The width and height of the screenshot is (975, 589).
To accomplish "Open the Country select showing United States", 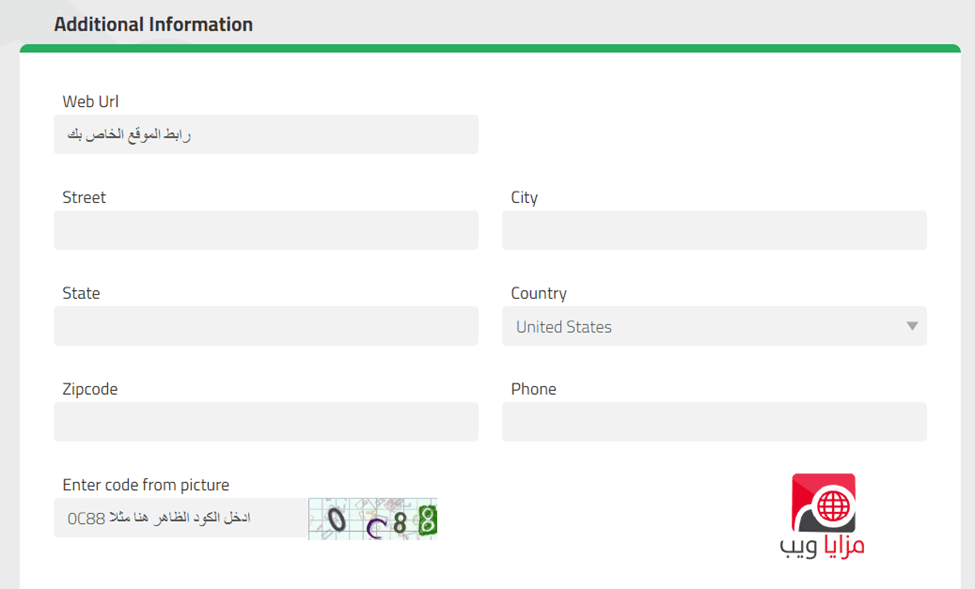I will pos(713,326).
